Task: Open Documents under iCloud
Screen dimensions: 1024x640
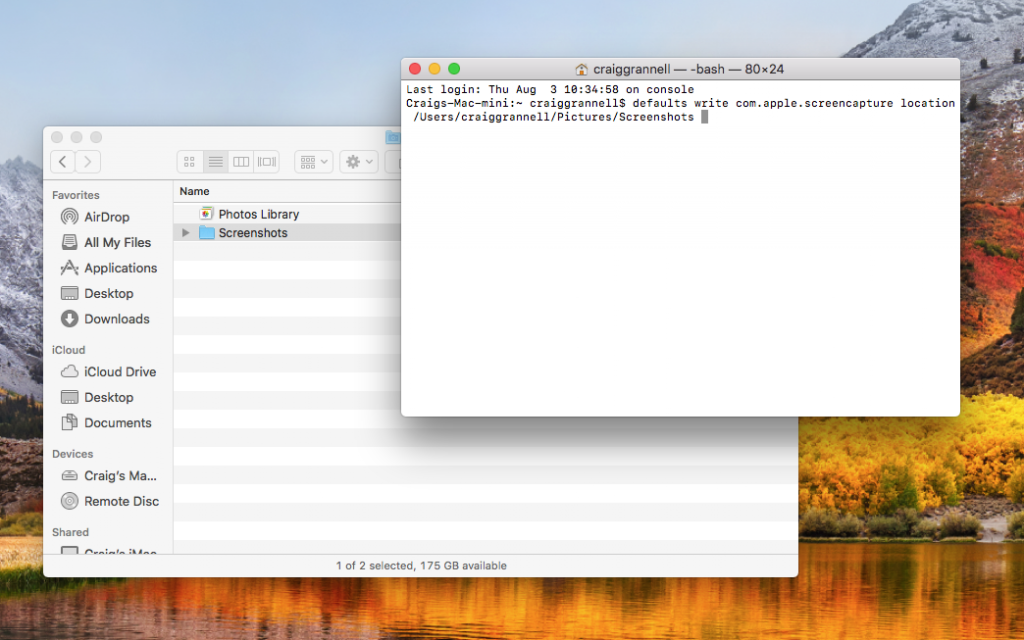Action: (106, 423)
